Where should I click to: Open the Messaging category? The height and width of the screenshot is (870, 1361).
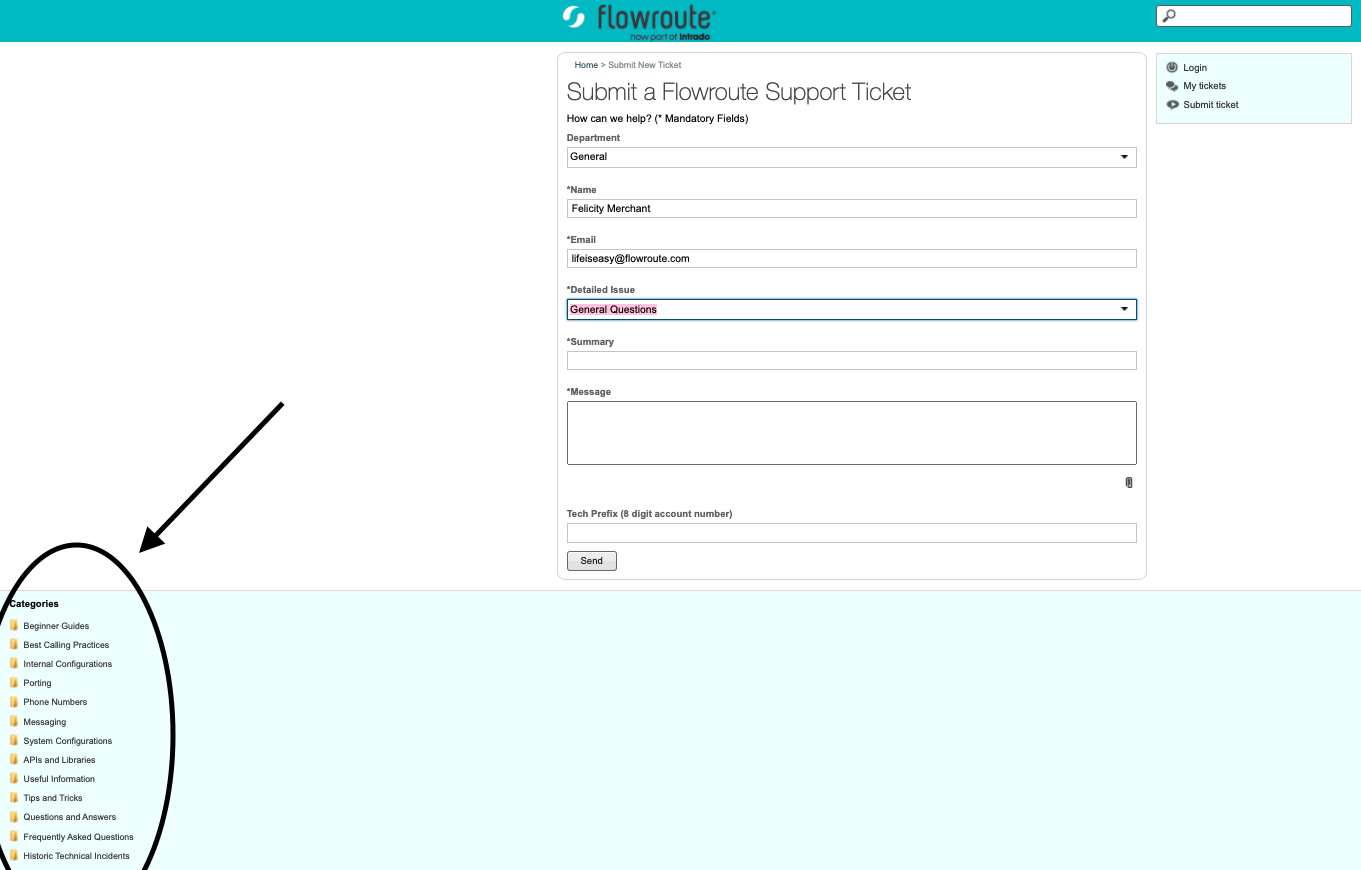(45, 722)
